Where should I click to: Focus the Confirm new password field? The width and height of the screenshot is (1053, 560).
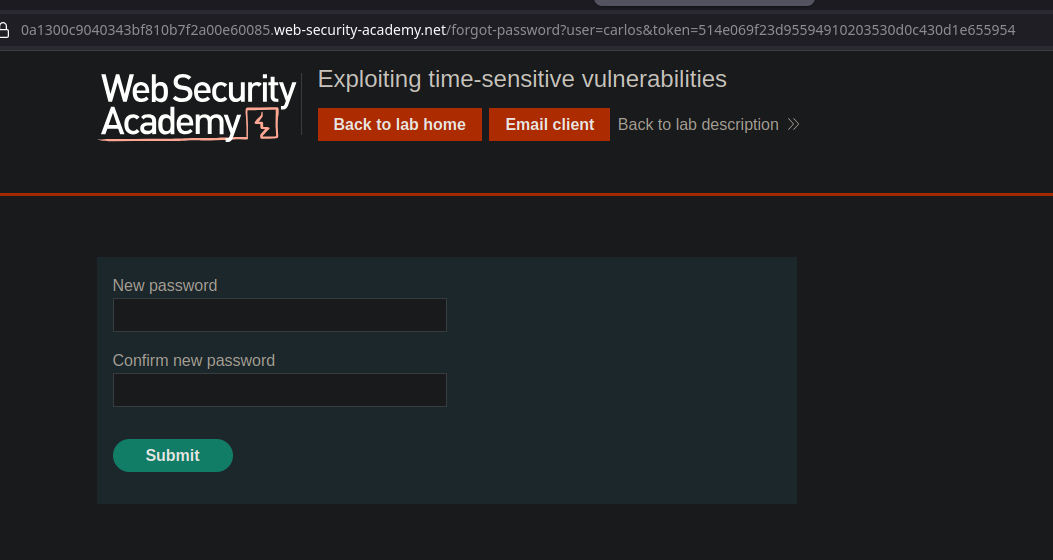pyautogui.click(x=280, y=390)
